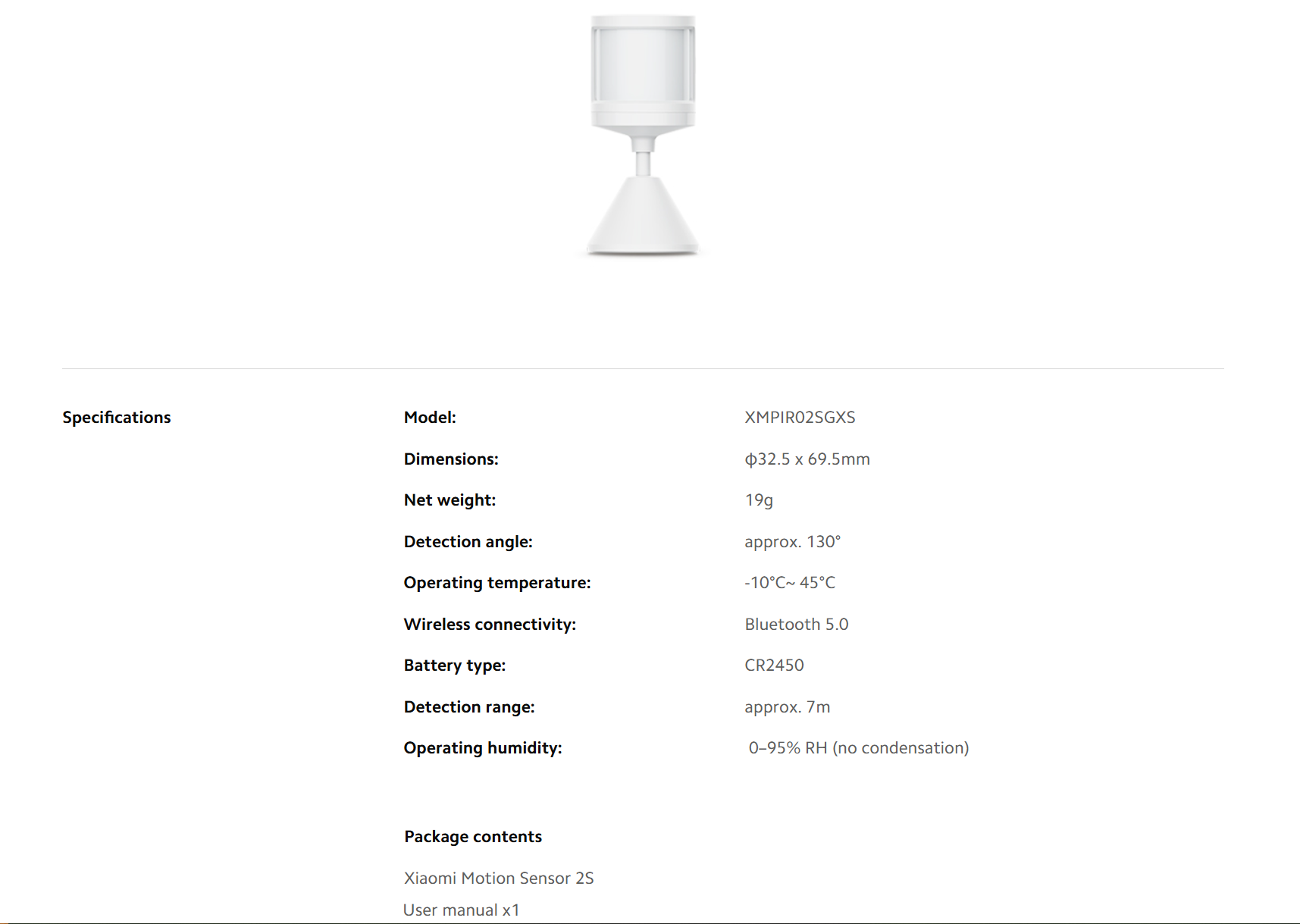Select the φ32.5 x 69.5mm value

(x=807, y=459)
